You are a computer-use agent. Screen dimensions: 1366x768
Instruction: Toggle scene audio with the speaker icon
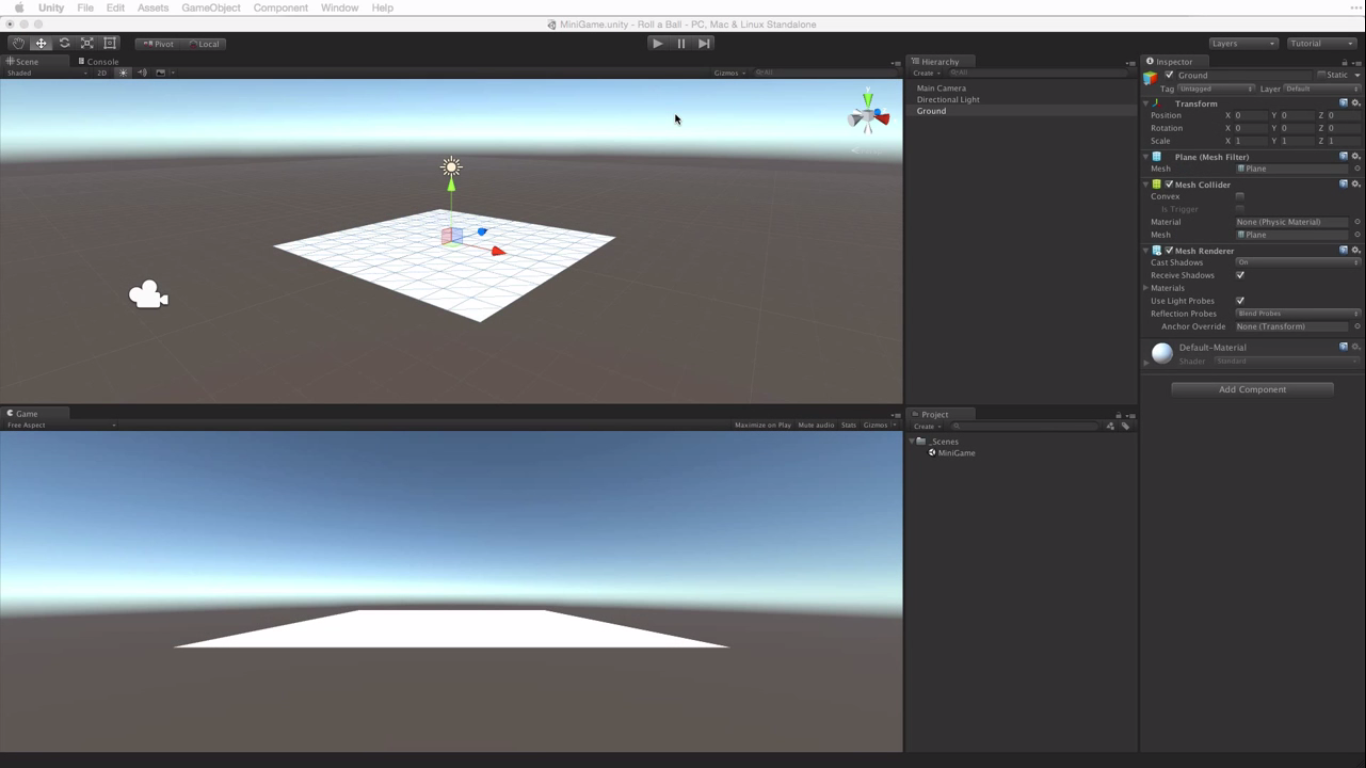coord(141,72)
